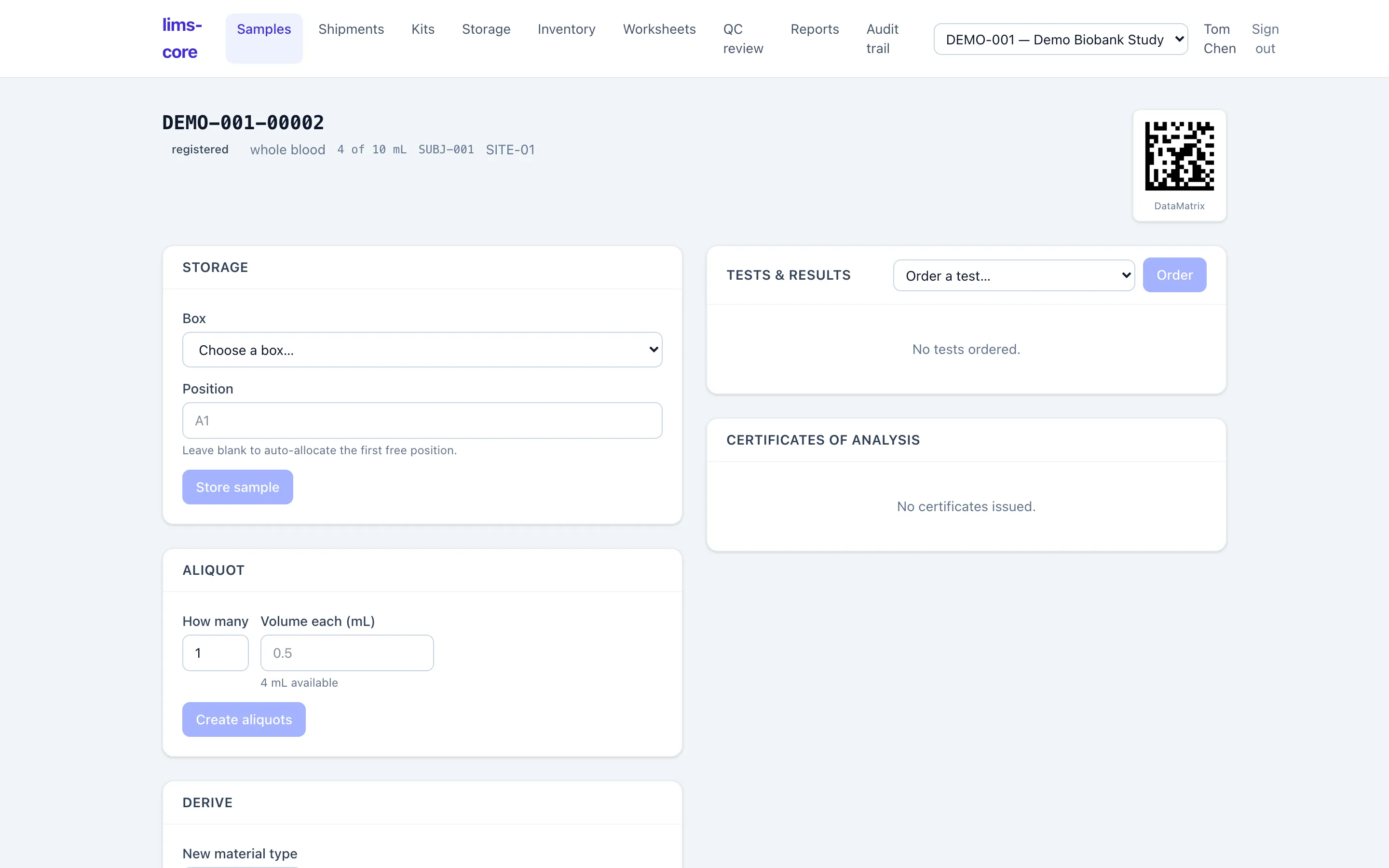Click the Order button

(x=1174, y=275)
